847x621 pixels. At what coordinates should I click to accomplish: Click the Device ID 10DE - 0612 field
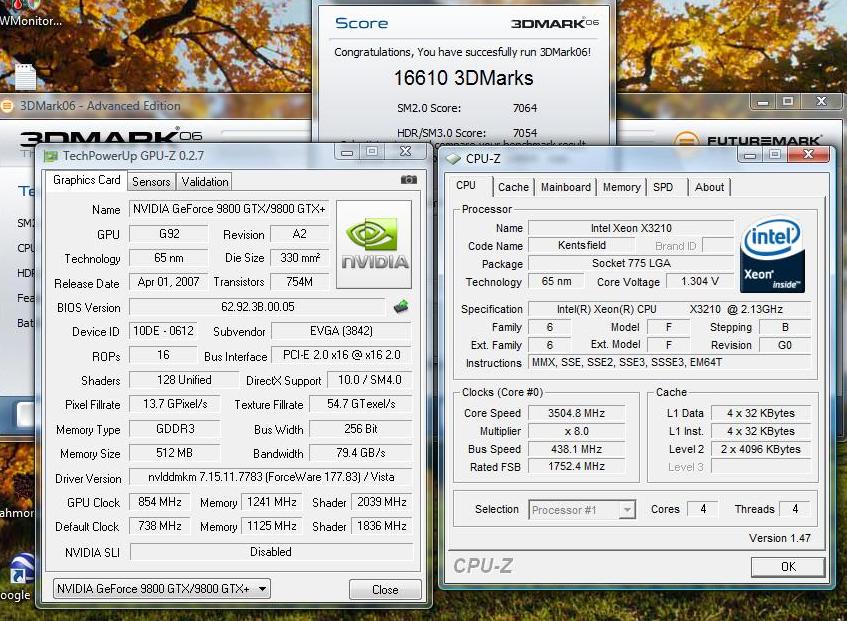click(x=163, y=331)
